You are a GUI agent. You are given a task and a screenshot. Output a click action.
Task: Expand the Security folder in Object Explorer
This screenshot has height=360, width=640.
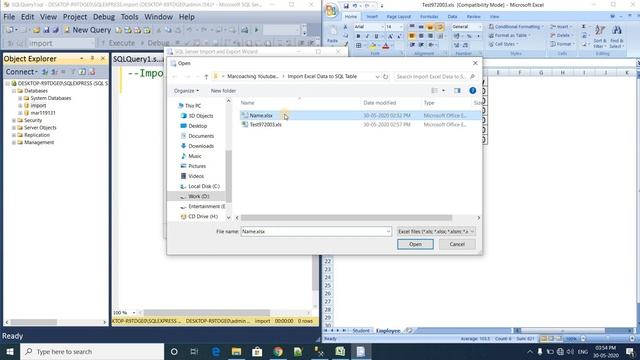point(14,120)
